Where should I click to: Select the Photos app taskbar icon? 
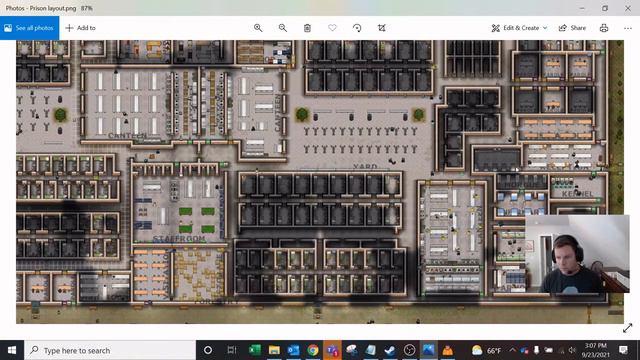(x=429, y=350)
